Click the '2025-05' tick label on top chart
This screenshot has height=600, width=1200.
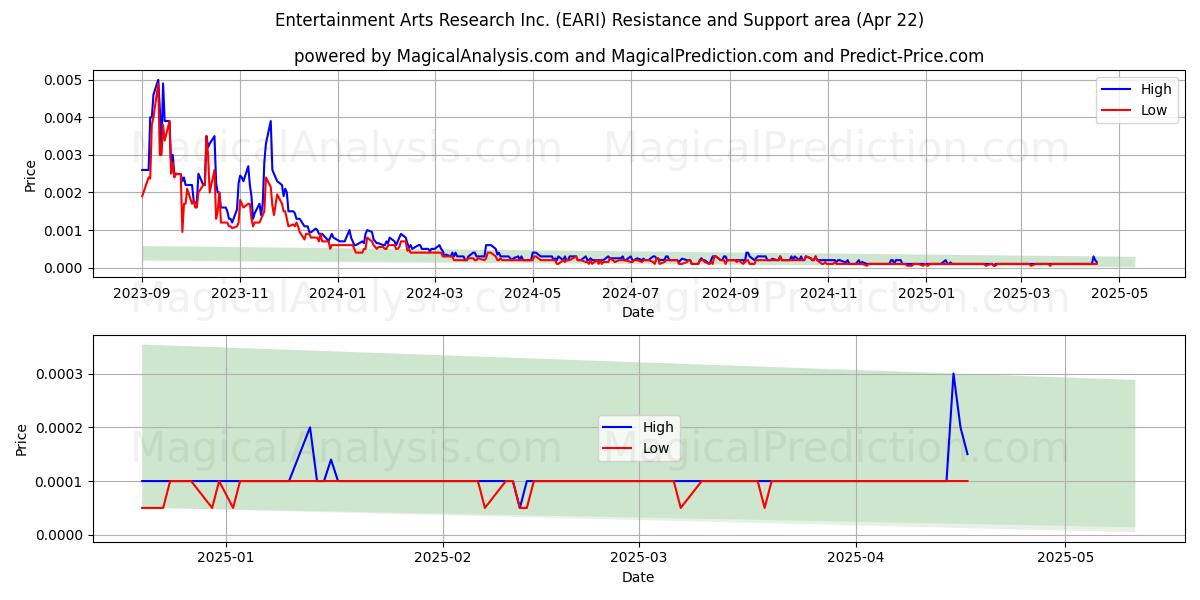pyautogui.click(x=1119, y=293)
